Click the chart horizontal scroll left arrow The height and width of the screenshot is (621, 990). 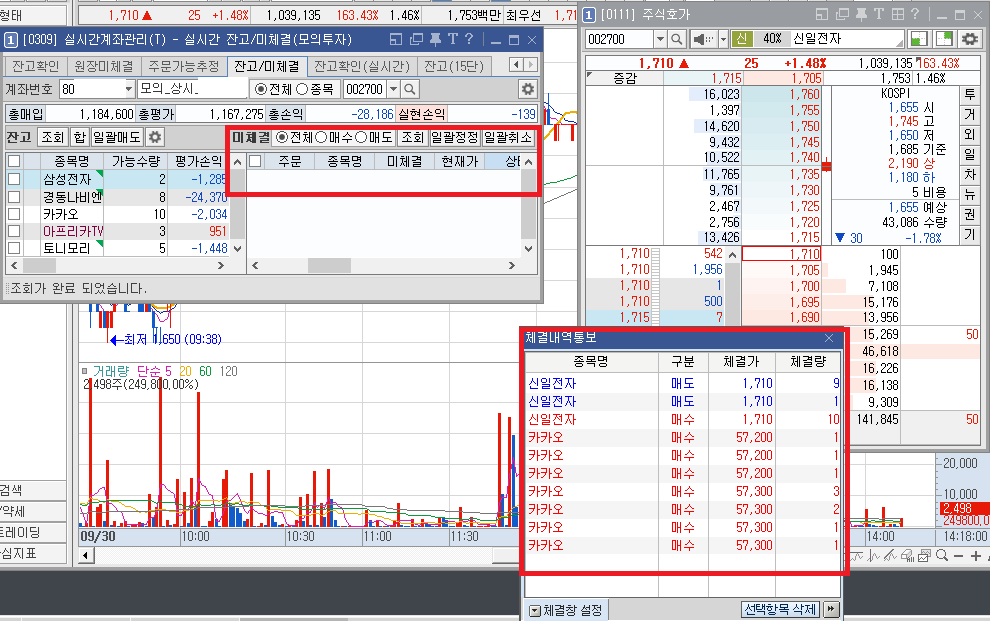click(x=86, y=555)
